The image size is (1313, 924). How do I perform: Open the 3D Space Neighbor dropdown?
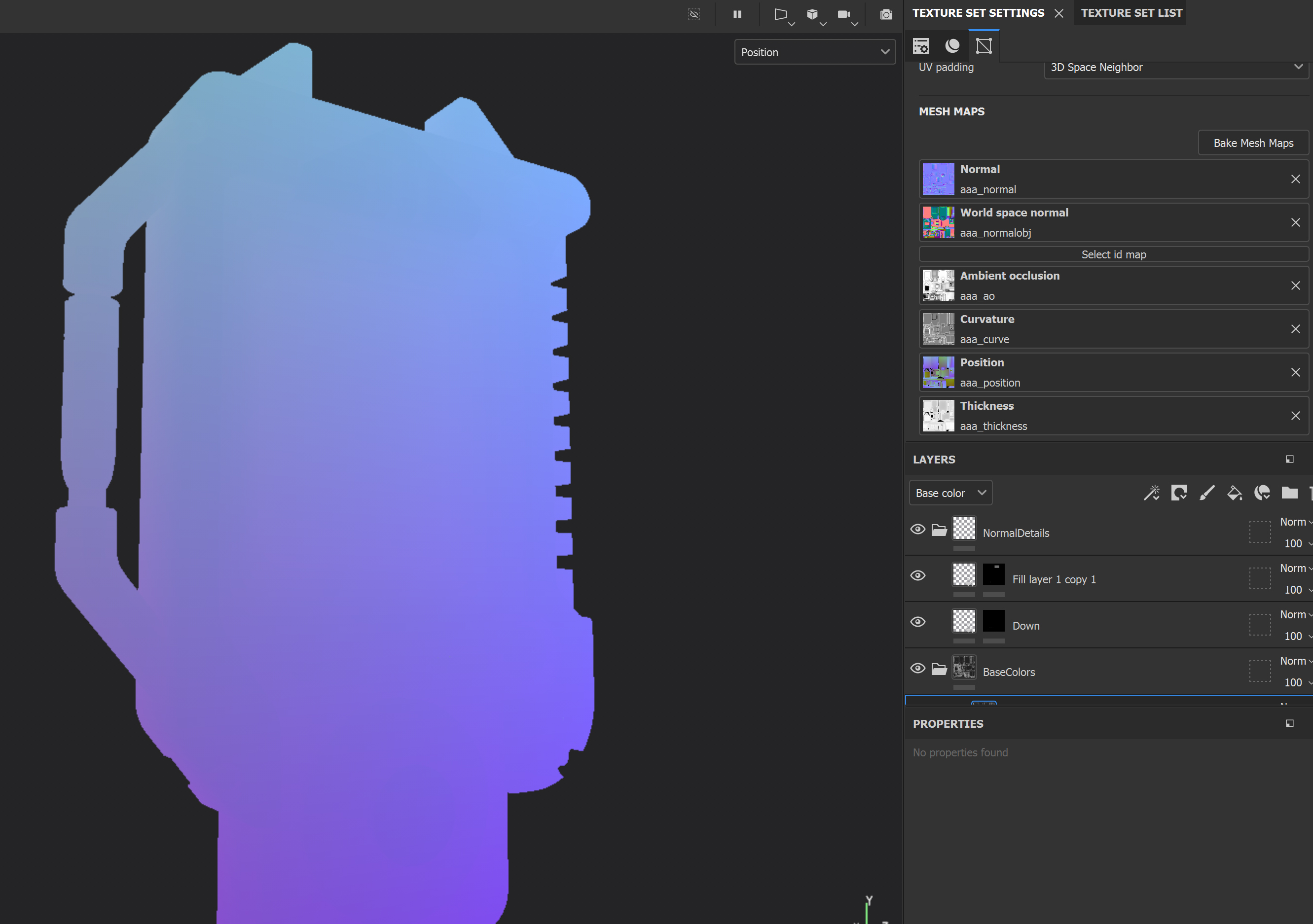[1176, 67]
